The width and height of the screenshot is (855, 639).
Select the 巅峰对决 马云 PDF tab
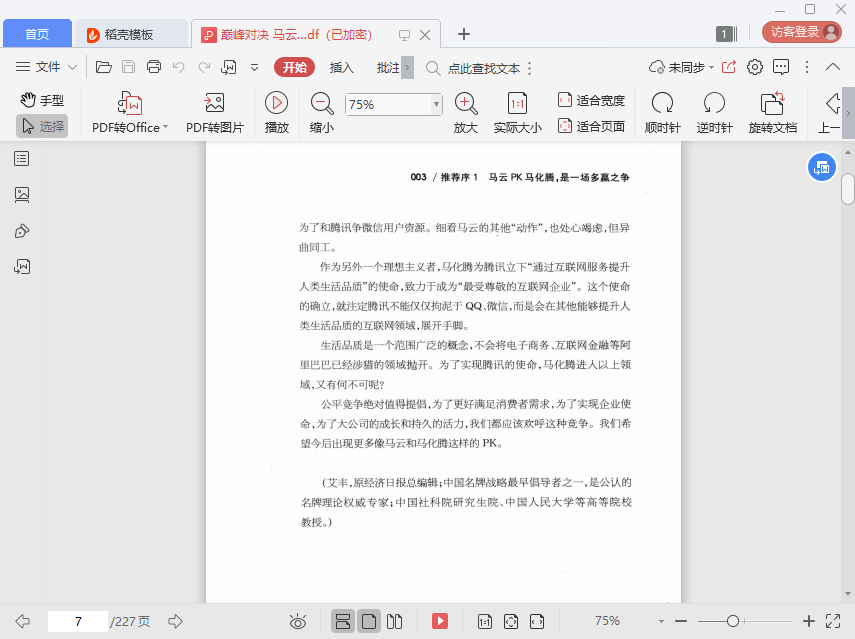coord(296,34)
